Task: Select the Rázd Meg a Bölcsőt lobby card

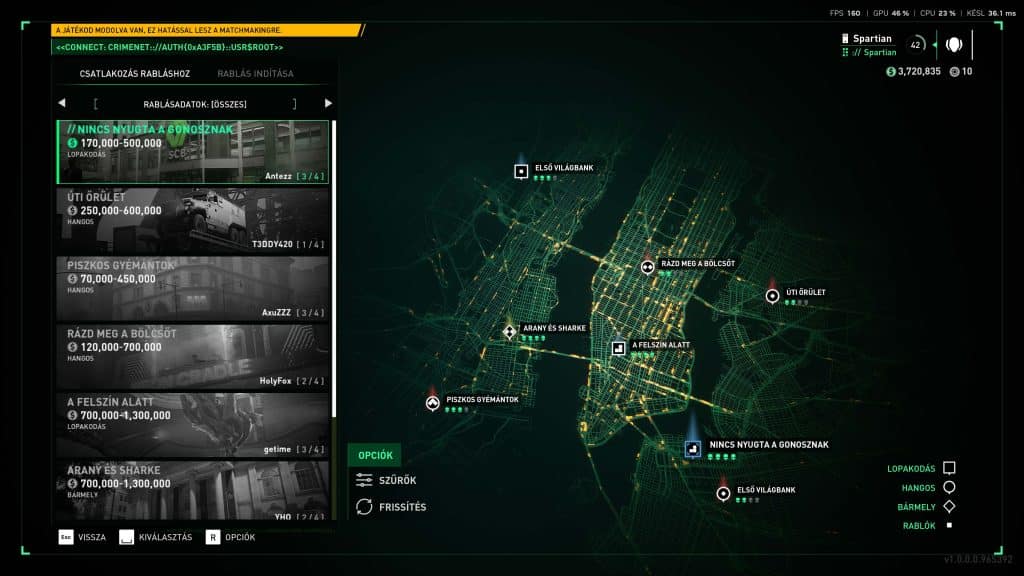Action: click(x=193, y=357)
